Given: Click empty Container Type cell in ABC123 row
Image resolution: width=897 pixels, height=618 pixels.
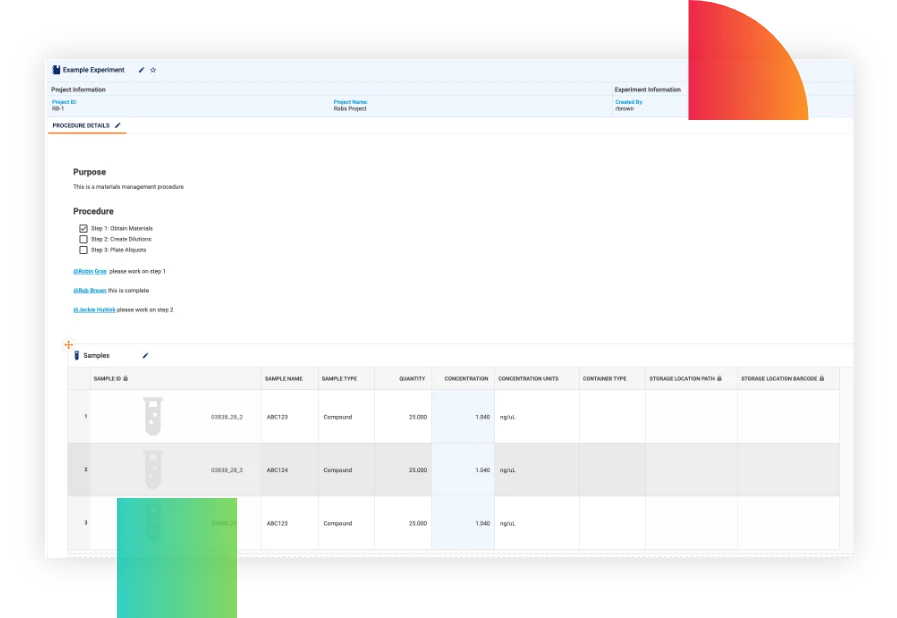Looking at the screenshot, I should click(612, 417).
